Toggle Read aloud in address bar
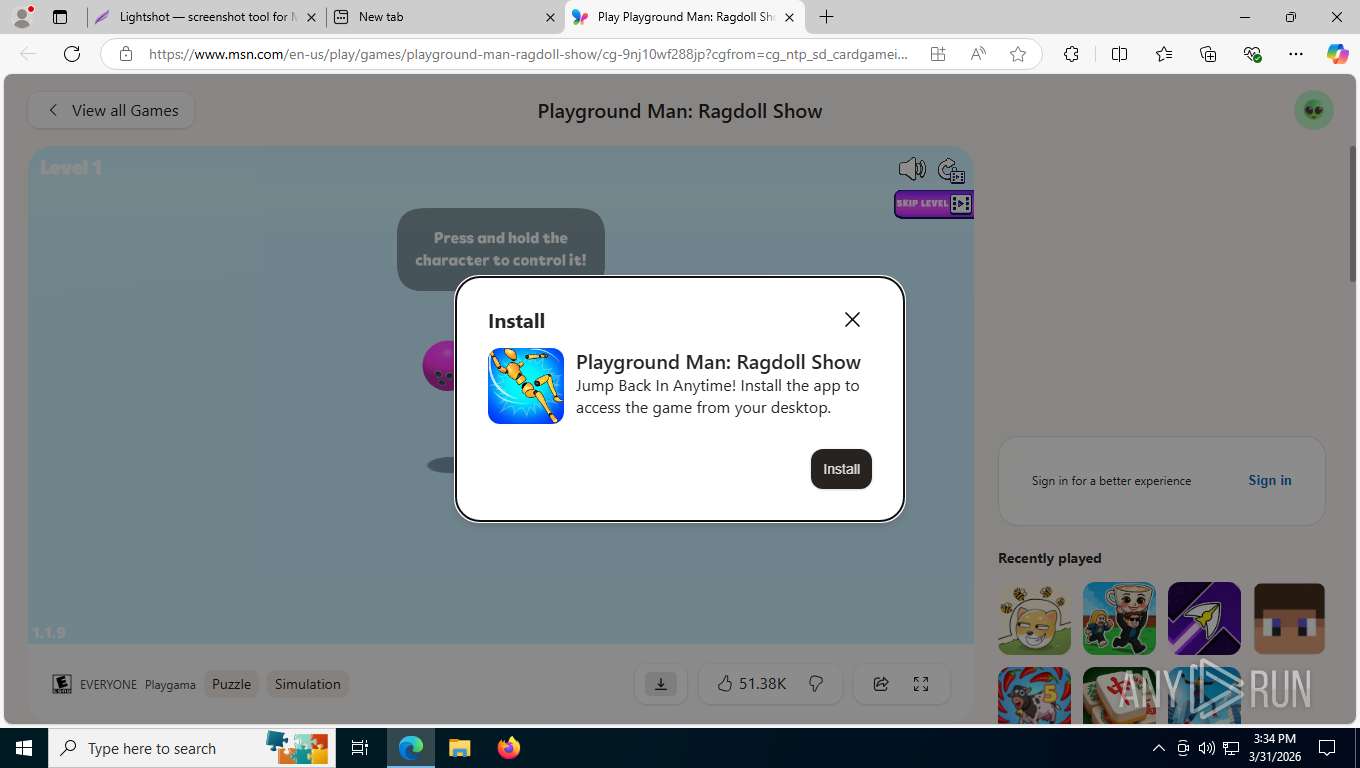Image resolution: width=1360 pixels, height=768 pixels. click(x=978, y=54)
